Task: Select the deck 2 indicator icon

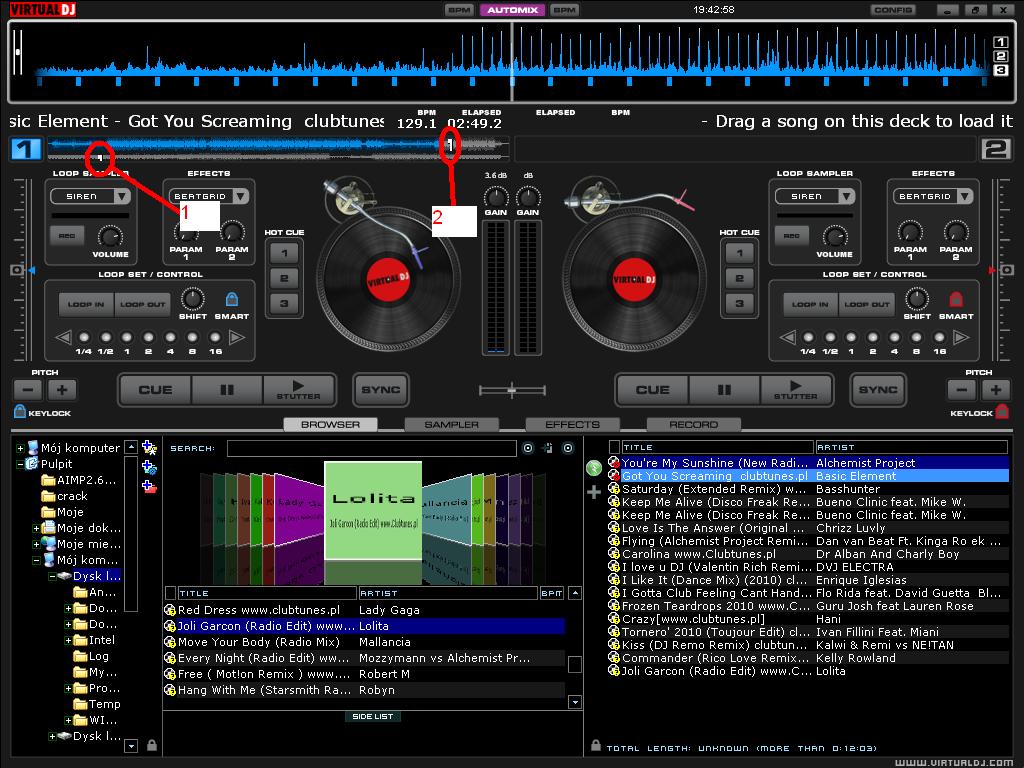Action: coord(997,149)
